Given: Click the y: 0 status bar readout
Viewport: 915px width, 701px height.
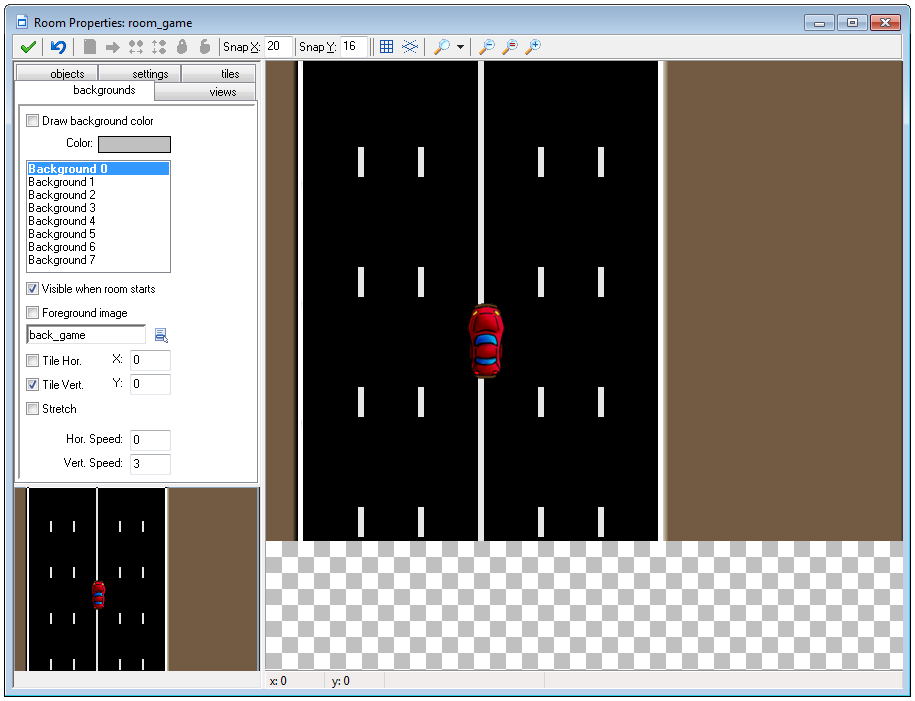Looking at the screenshot, I should click(x=341, y=681).
